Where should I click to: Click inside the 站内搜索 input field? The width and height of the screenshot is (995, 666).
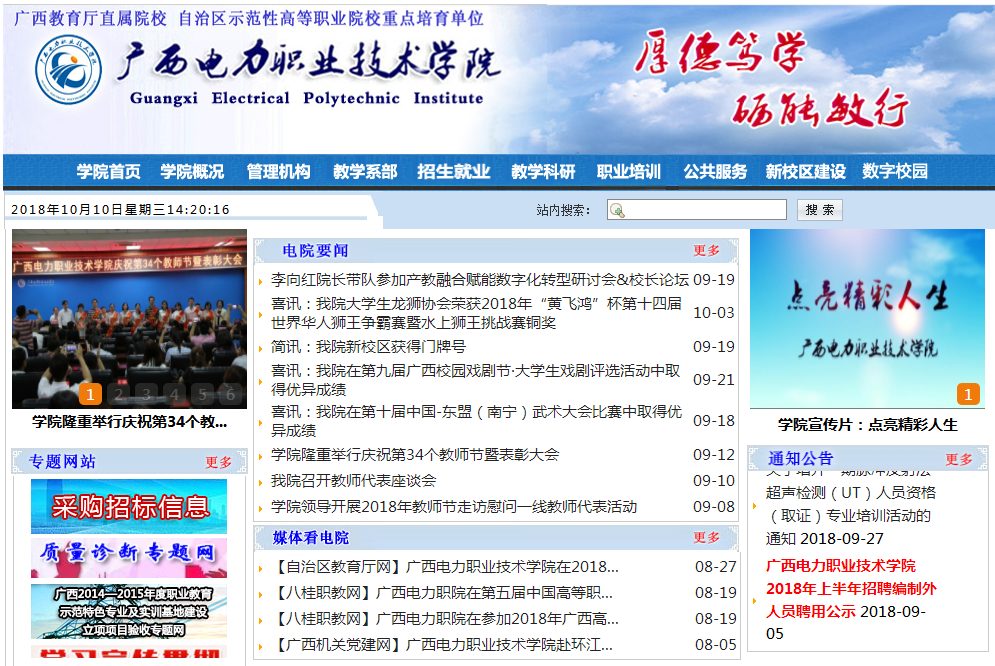coord(697,210)
